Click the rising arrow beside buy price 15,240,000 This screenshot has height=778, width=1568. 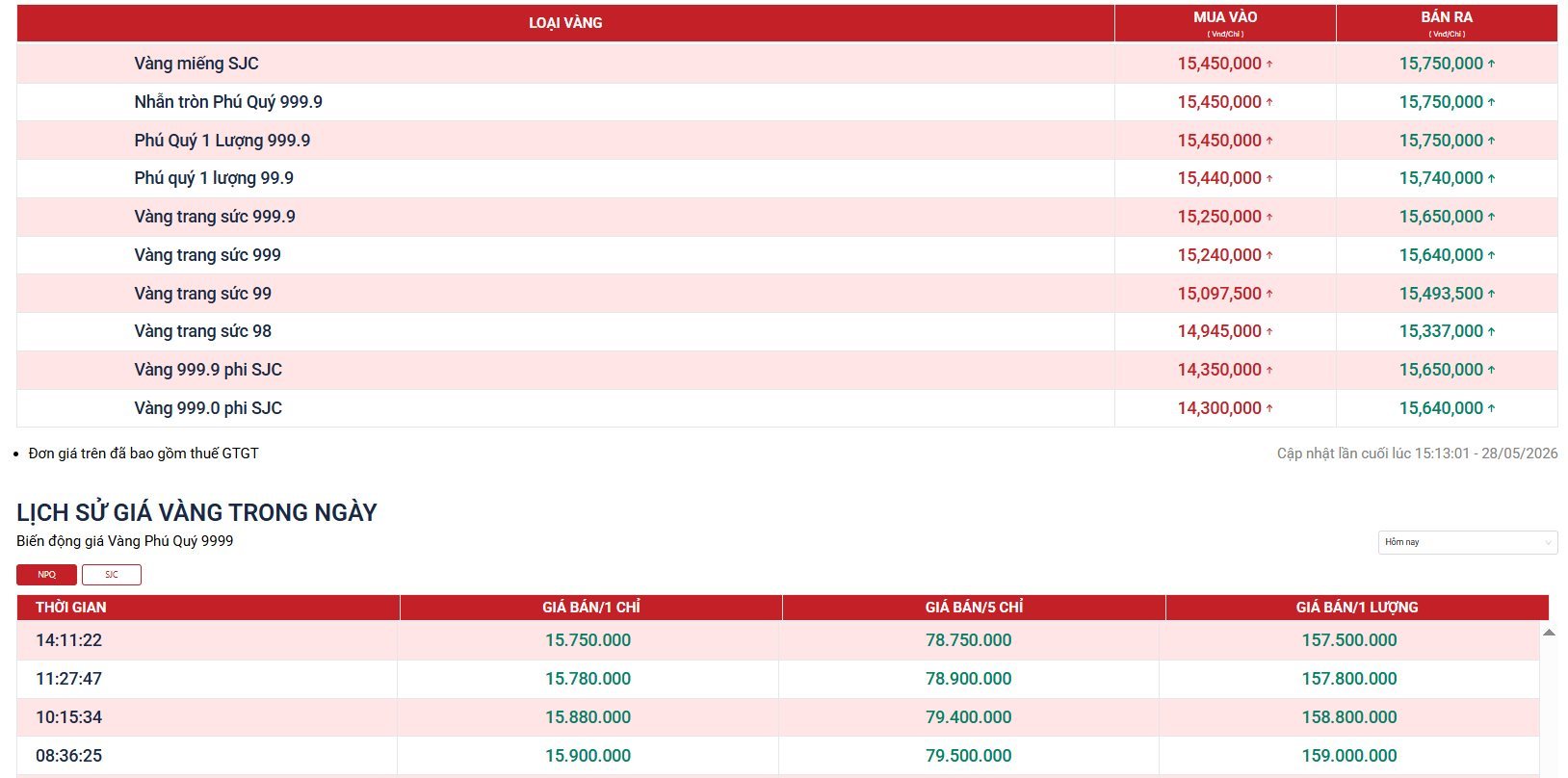pos(1269,255)
